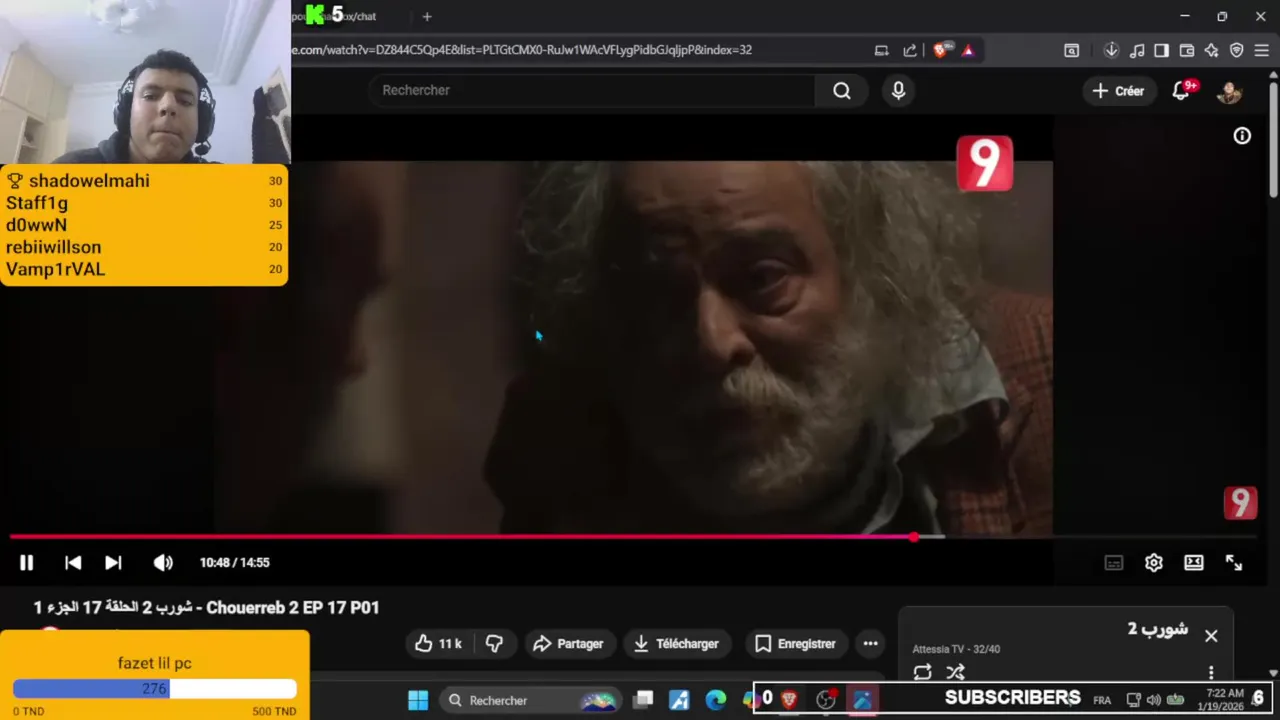Toggle the browser sidebar panel
The height and width of the screenshot is (720, 1280).
[1161, 50]
